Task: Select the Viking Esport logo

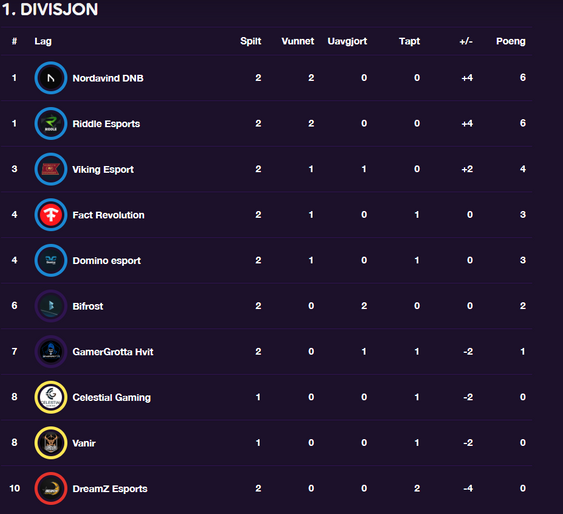Action: click(51, 169)
